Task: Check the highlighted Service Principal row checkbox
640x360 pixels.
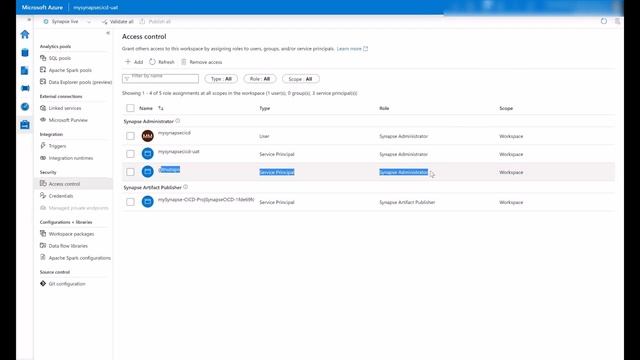Action: click(130, 172)
